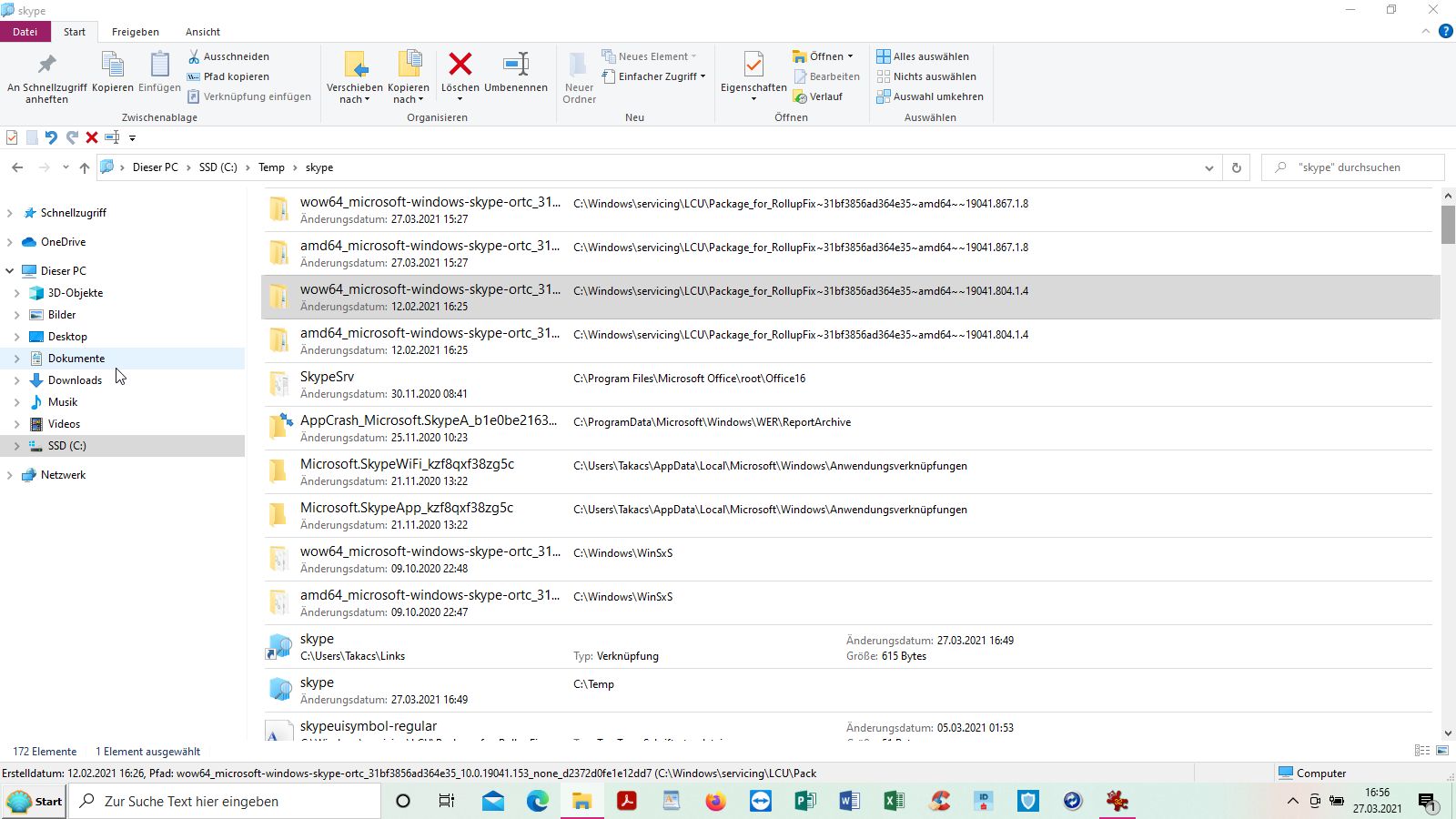
Task: Click the quick access red delete icon
Action: [x=92, y=137]
